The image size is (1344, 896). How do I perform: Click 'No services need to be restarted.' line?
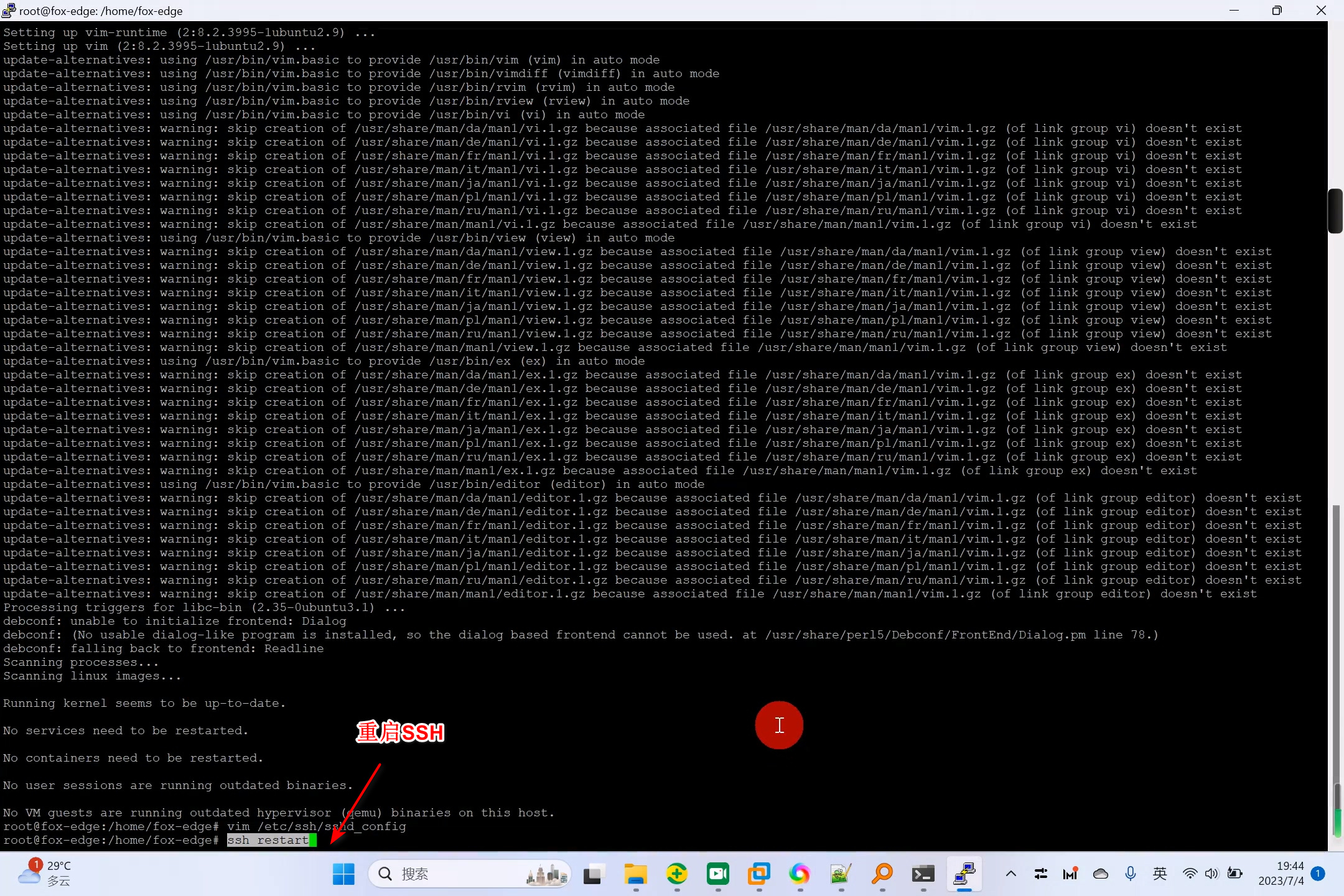(x=126, y=730)
